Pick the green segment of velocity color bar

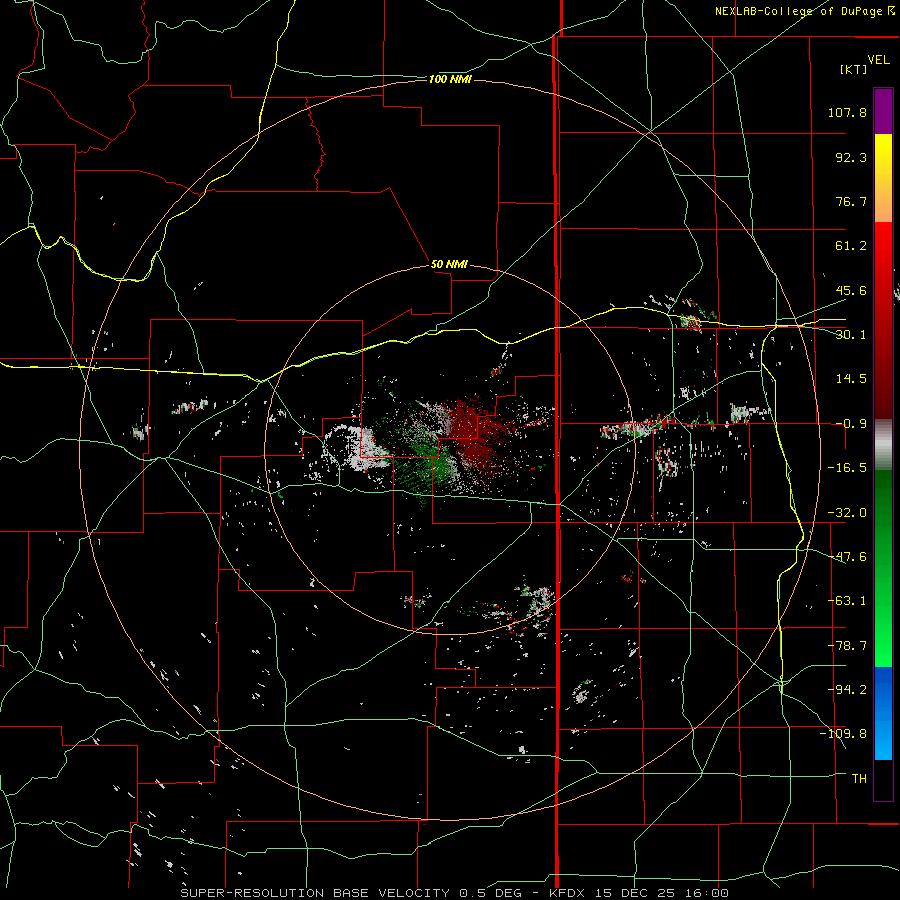coord(883,568)
